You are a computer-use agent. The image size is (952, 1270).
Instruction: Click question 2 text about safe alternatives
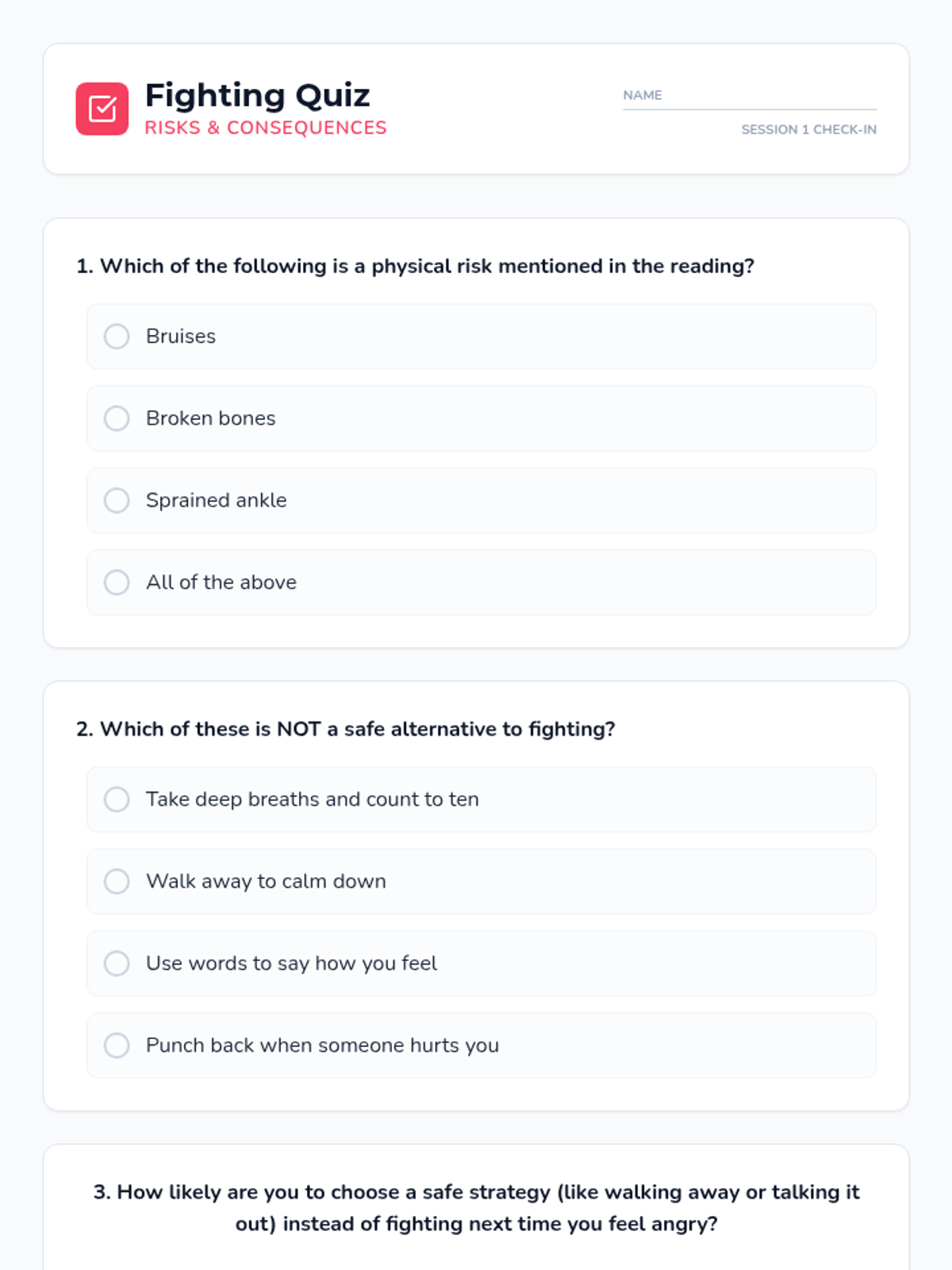coord(345,729)
